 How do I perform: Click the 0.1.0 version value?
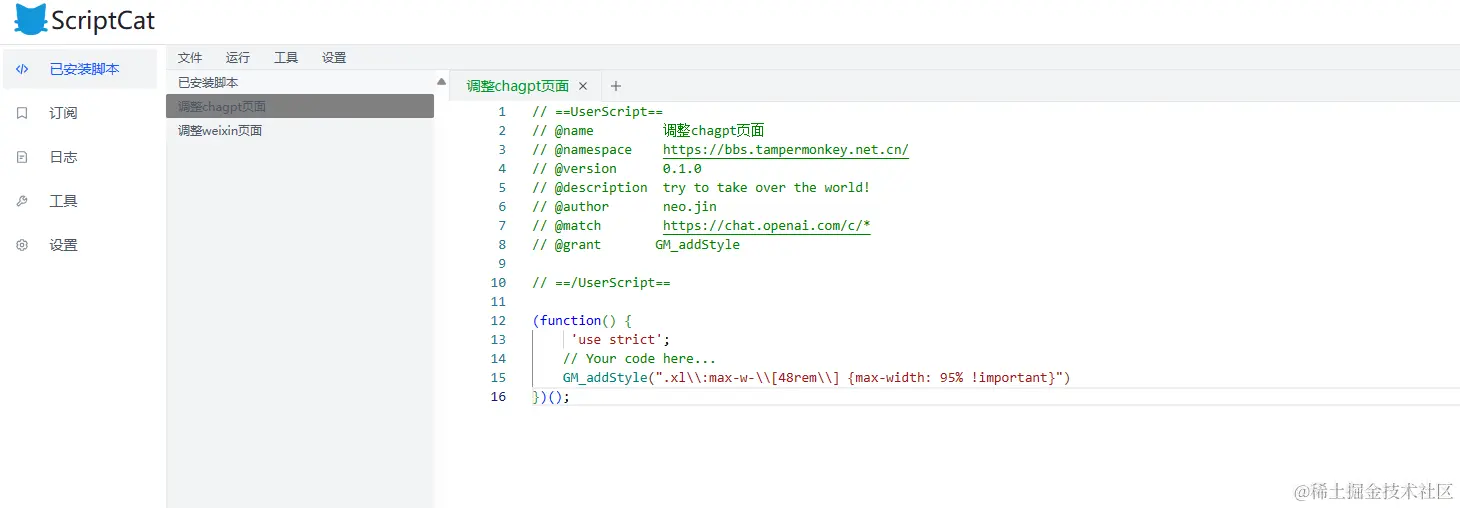(x=682, y=169)
